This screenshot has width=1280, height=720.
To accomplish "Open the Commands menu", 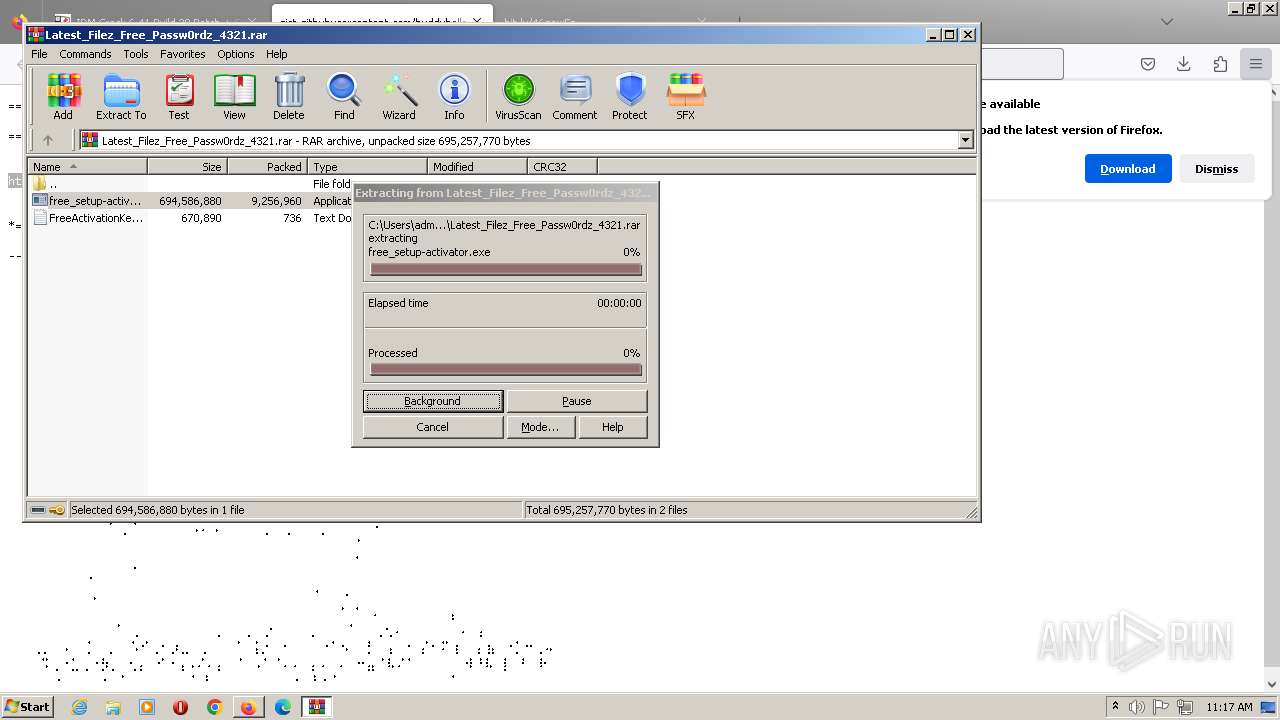I will [85, 54].
